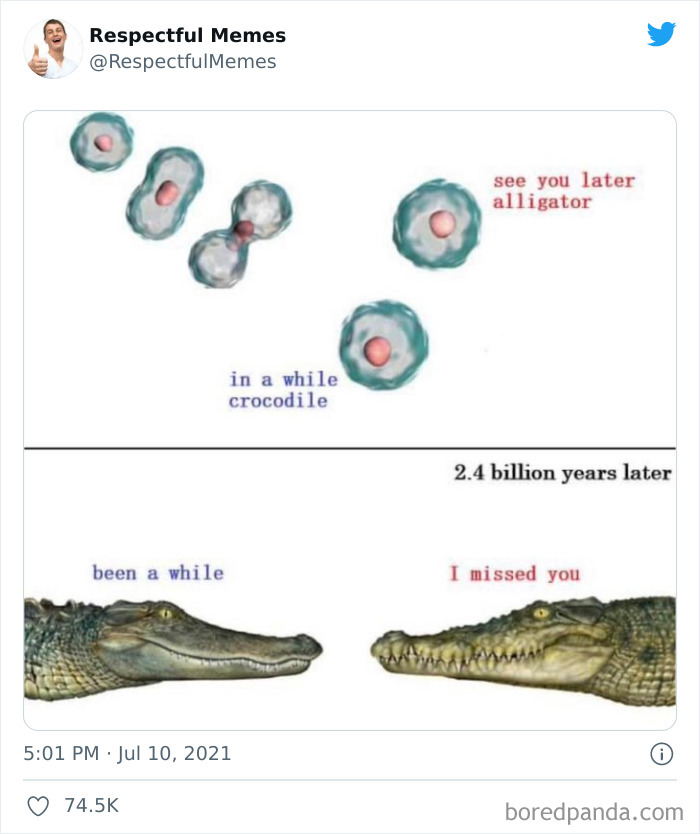Click the @RespectfulMemes handle
Viewport: 700px width, 834px height.
[182, 60]
